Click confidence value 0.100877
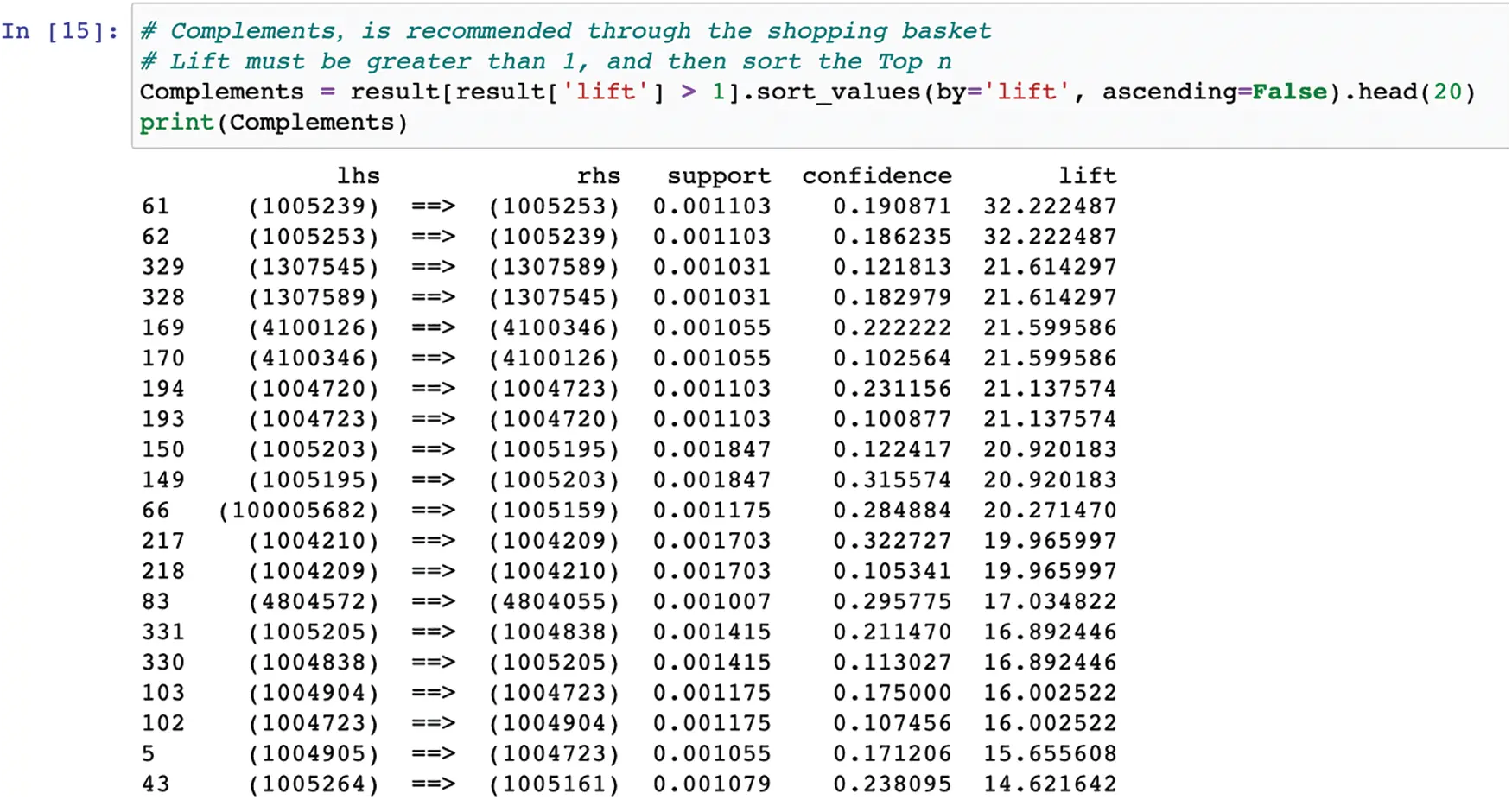Viewport: 1512px width, 800px height. click(x=892, y=419)
